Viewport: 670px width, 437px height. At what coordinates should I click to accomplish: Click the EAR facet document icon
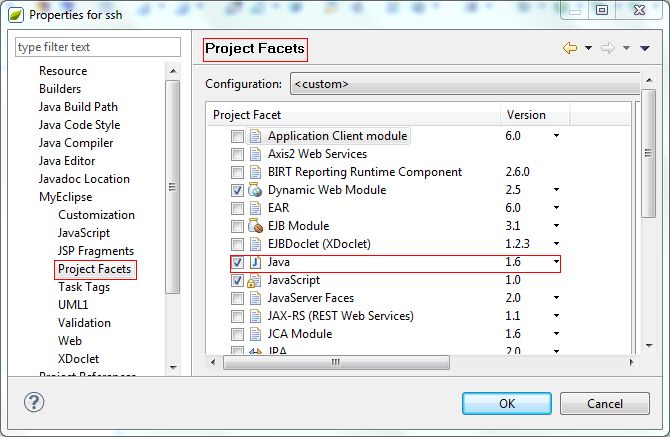tap(255, 208)
